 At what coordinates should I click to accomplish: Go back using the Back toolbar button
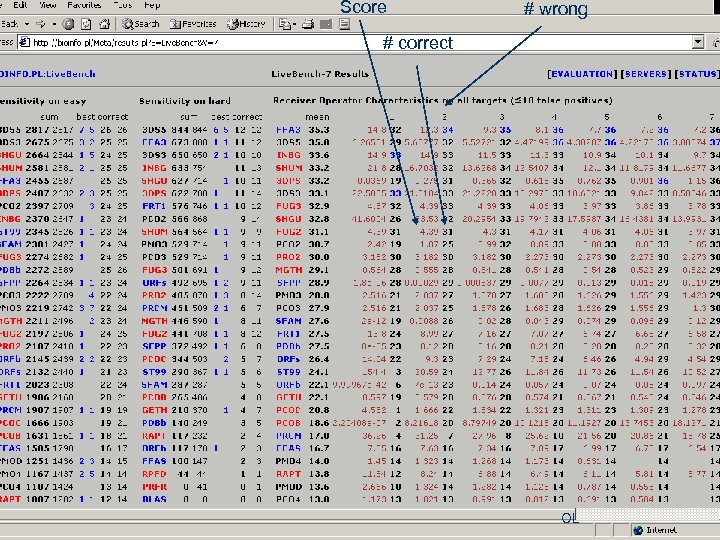tap(9, 23)
